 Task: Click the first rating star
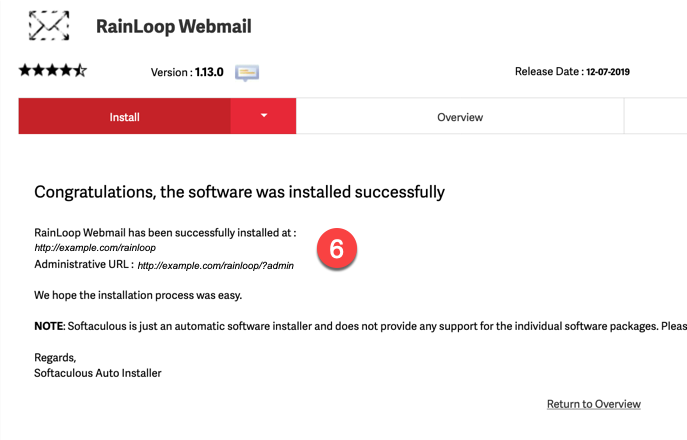click(x=24, y=71)
